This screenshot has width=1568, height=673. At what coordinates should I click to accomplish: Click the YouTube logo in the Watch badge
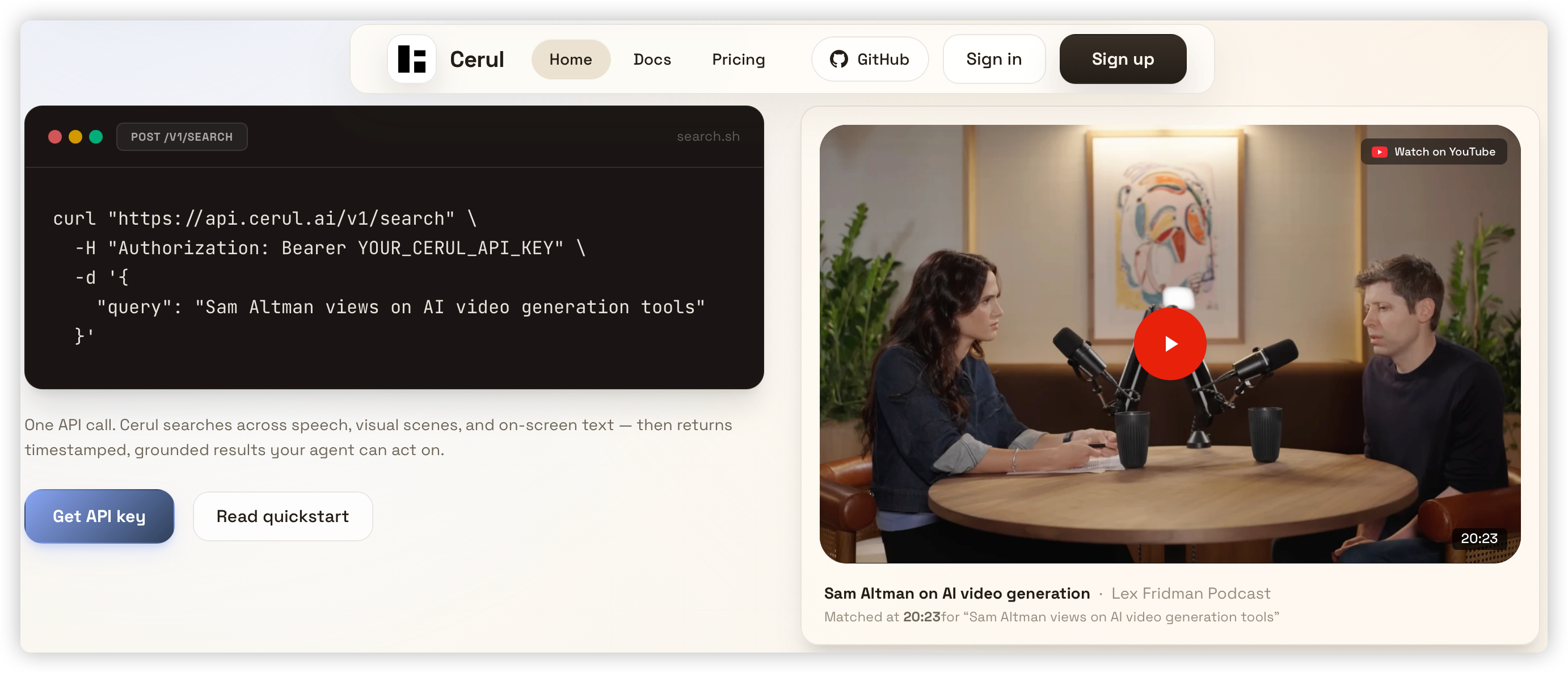1379,152
